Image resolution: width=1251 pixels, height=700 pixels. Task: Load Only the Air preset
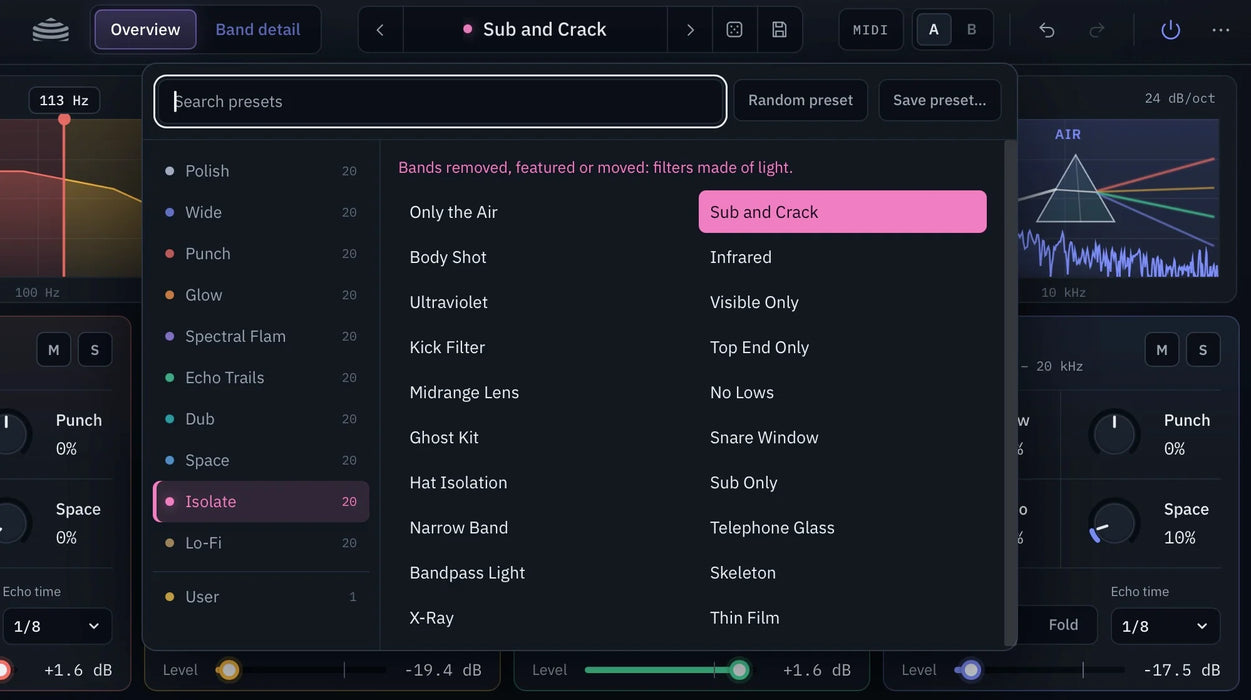542,212
